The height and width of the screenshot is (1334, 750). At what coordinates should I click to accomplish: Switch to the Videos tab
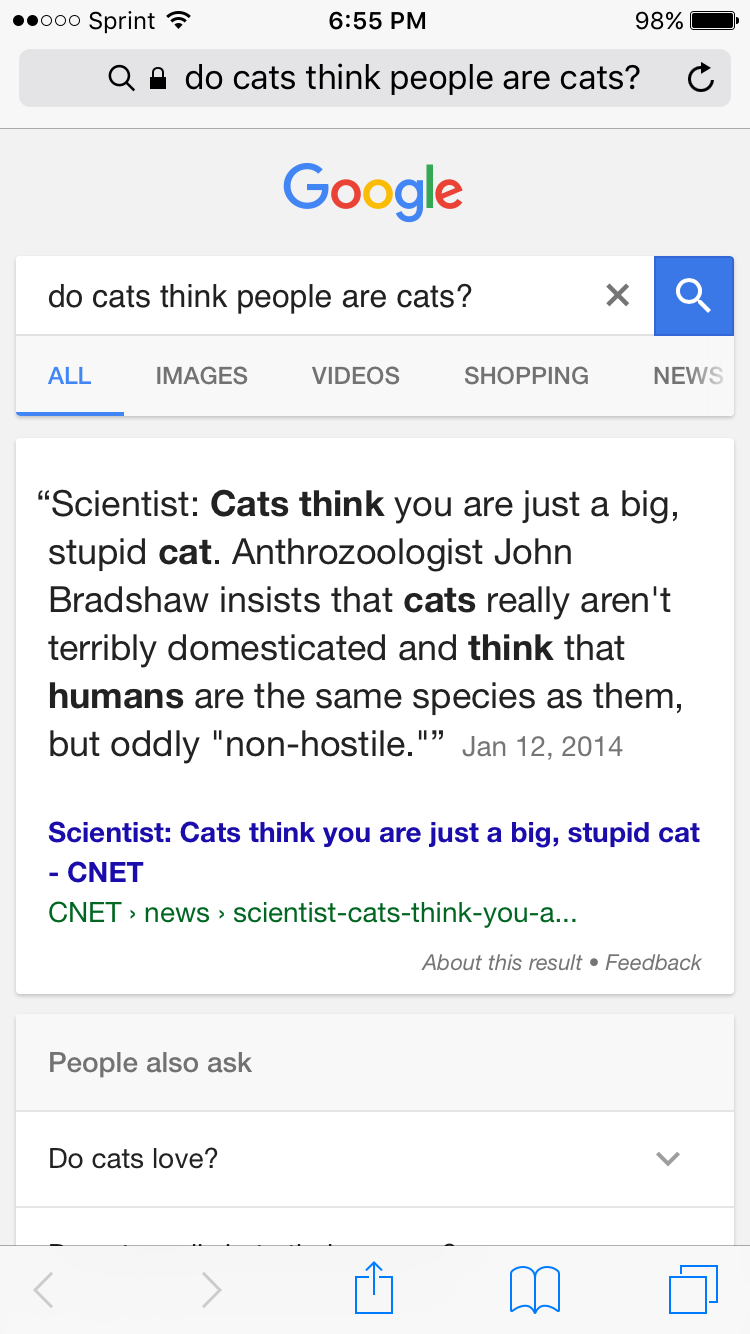click(x=356, y=376)
